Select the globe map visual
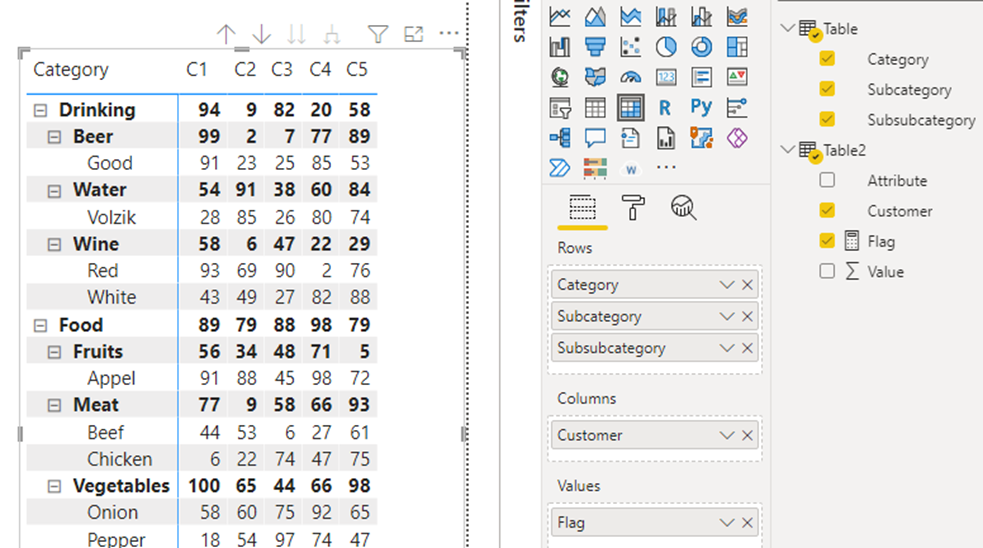The image size is (983, 548). click(560, 77)
